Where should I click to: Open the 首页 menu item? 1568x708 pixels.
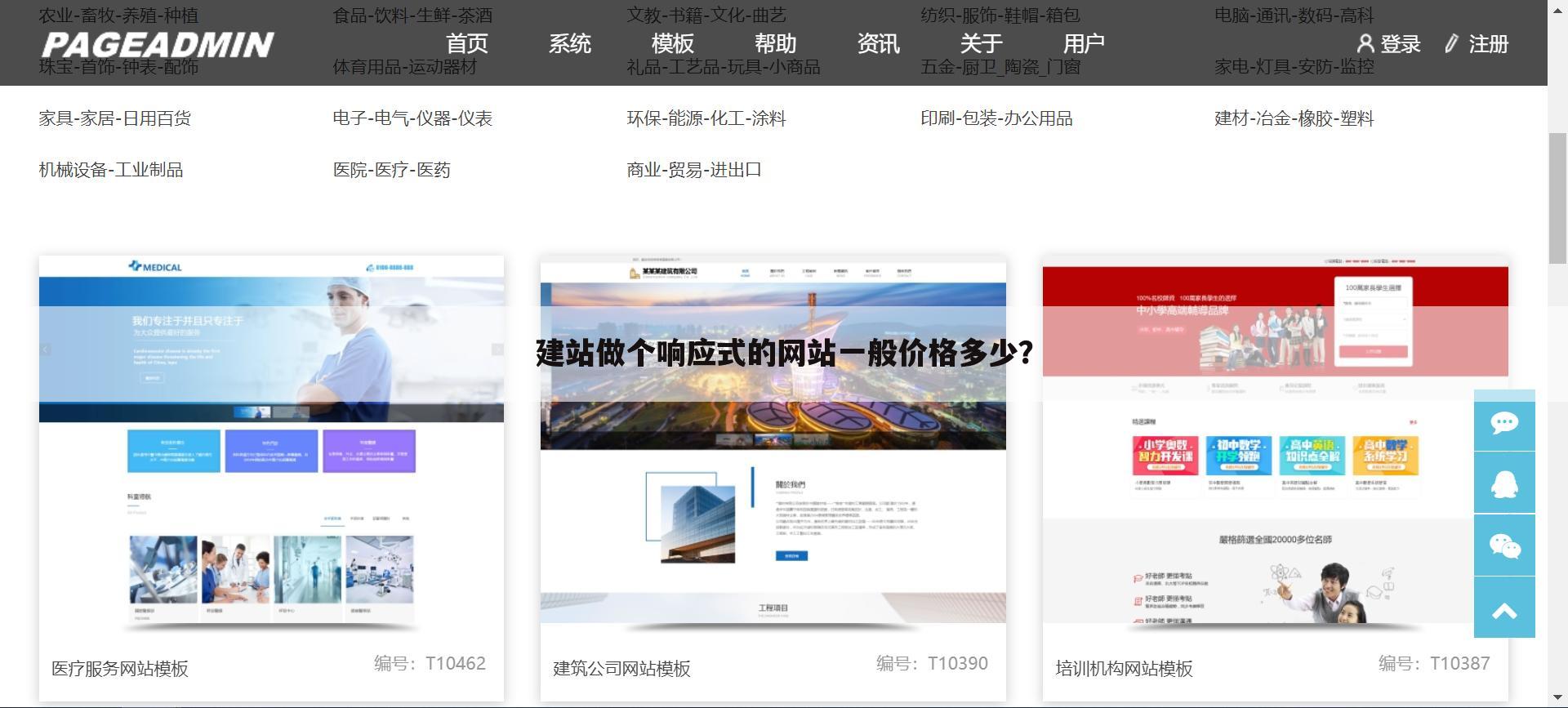466,43
